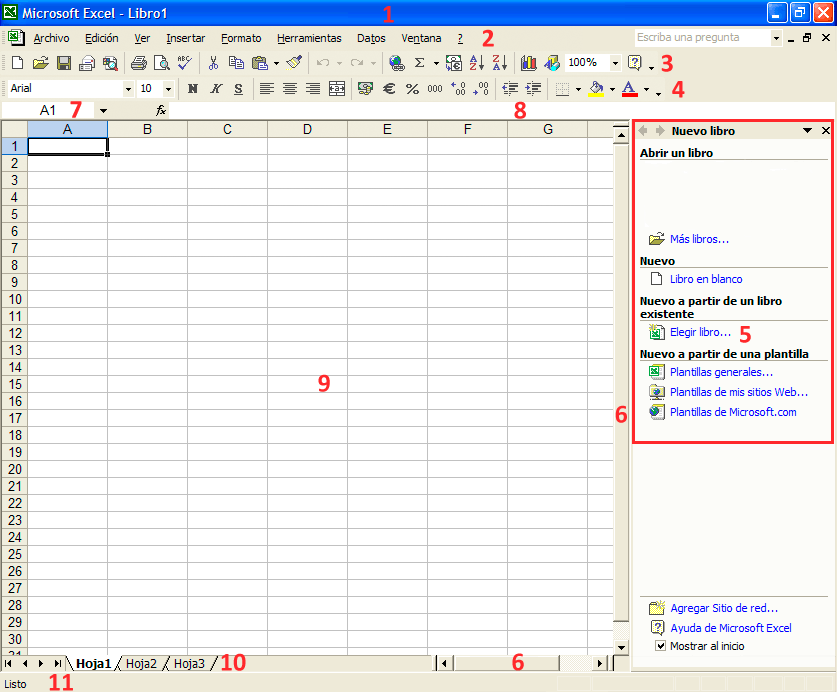This screenshot has height=692, width=837.
Task: Open the Formato menu
Action: pyautogui.click(x=241, y=38)
